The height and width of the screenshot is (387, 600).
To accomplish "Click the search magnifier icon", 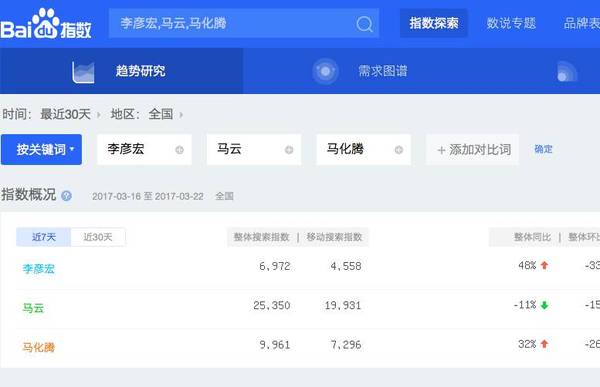I will click(x=364, y=24).
